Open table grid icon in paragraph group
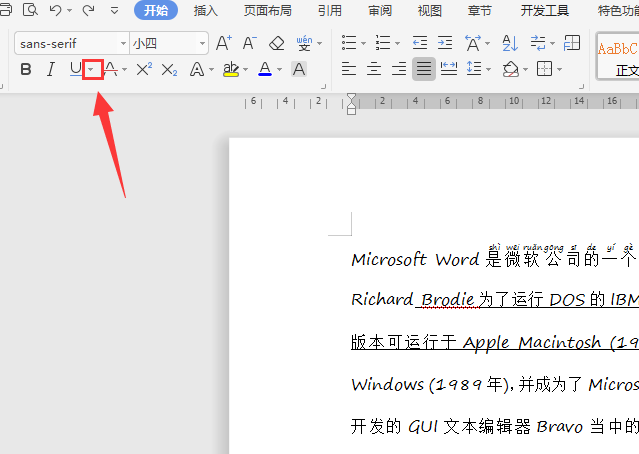The image size is (639, 454). pos(572,43)
